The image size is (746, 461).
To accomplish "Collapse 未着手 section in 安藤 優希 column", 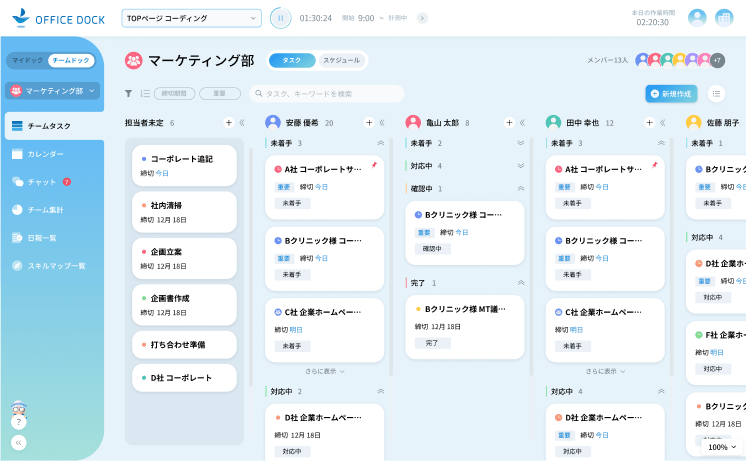I will point(381,143).
